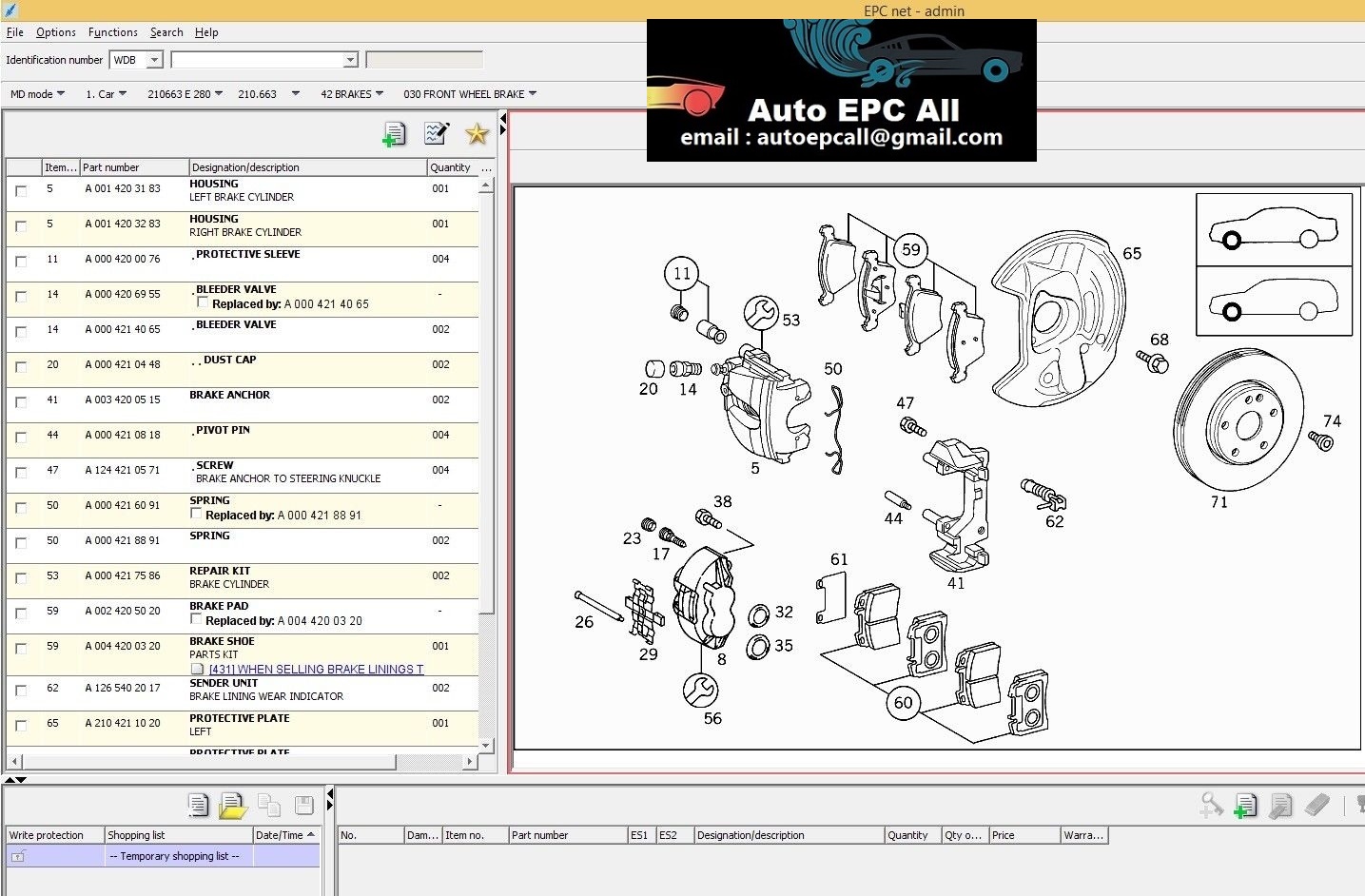The width and height of the screenshot is (1365, 896).
Task: Click the new shopping list document icon
Action: pos(199,805)
